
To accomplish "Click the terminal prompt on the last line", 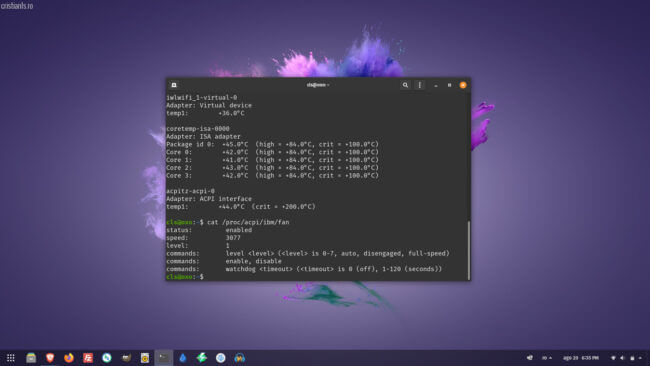I will (x=185, y=277).
